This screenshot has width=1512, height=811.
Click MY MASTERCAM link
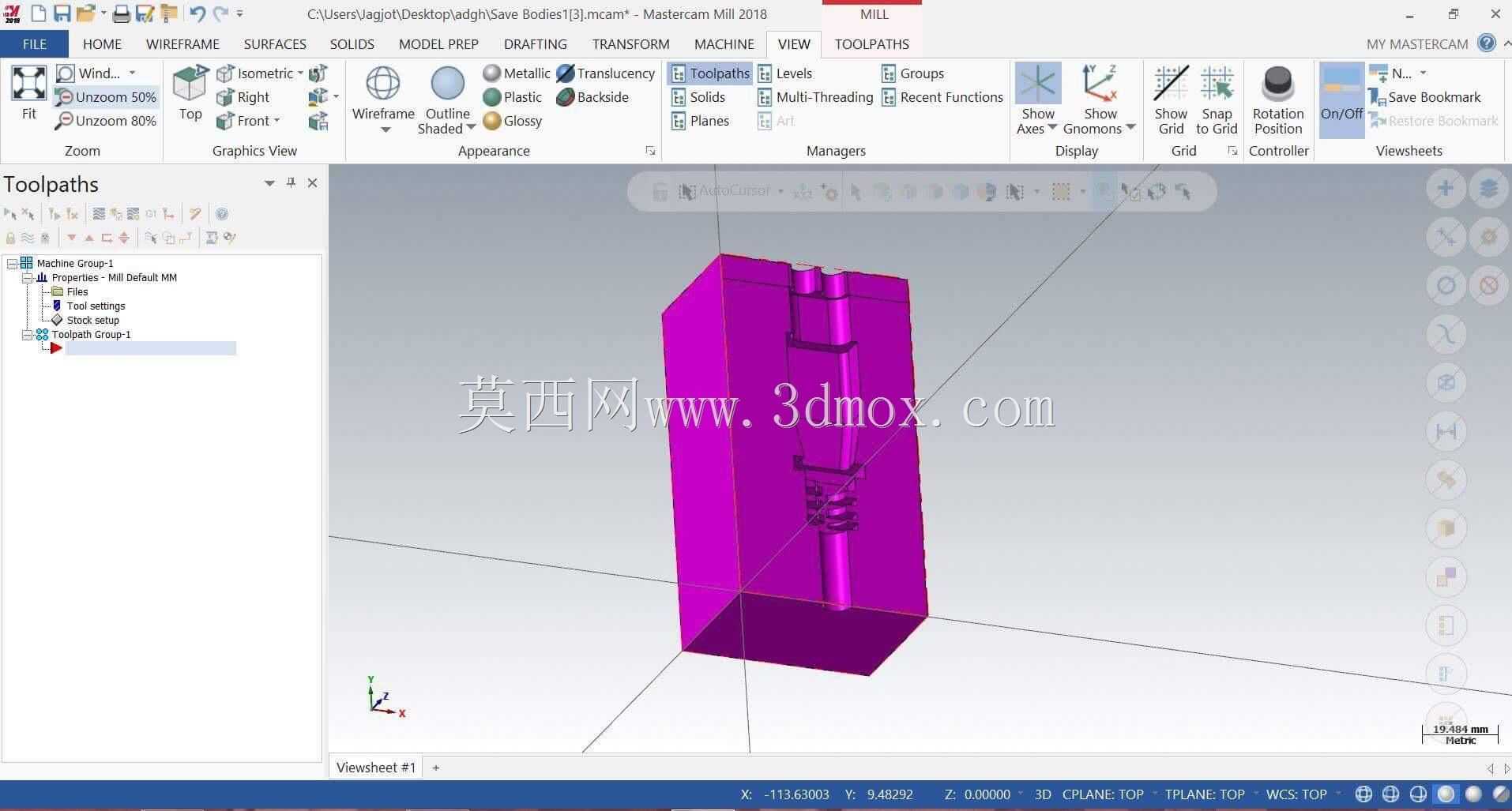[x=1417, y=44]
